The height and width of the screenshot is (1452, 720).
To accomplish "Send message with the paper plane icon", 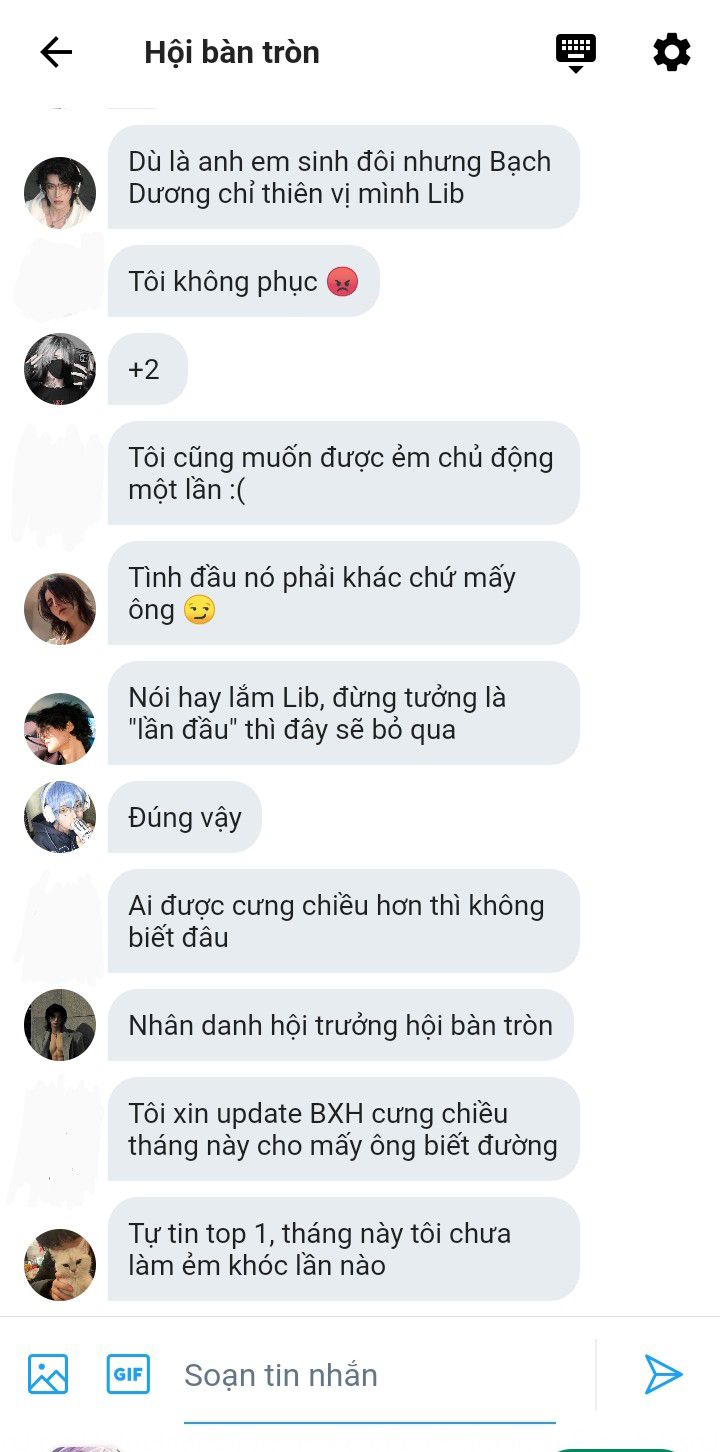I will pos(663,1374).
